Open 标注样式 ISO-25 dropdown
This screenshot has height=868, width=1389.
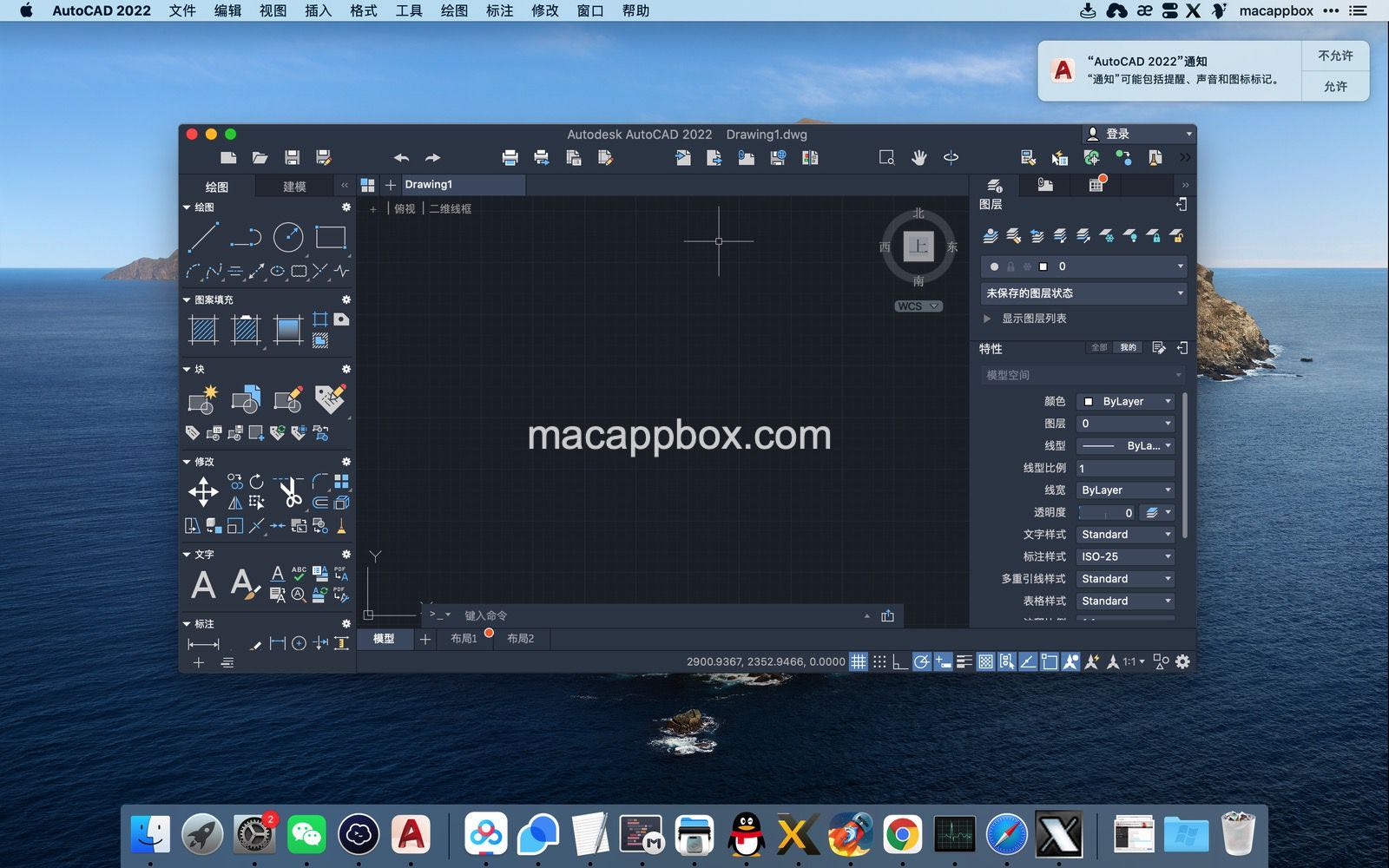click(1126, 557)
